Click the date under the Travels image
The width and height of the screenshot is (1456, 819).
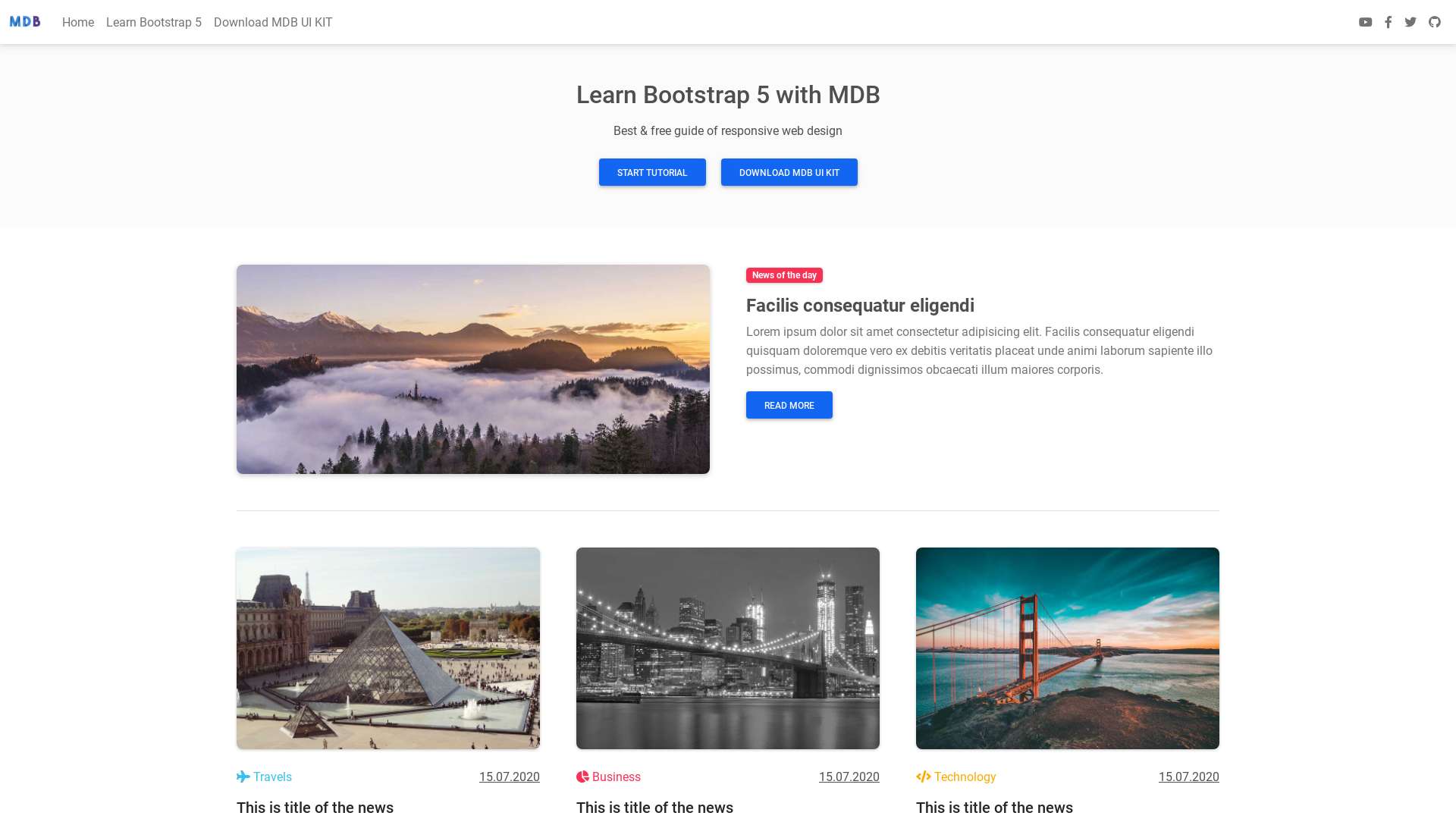(510, 777)
